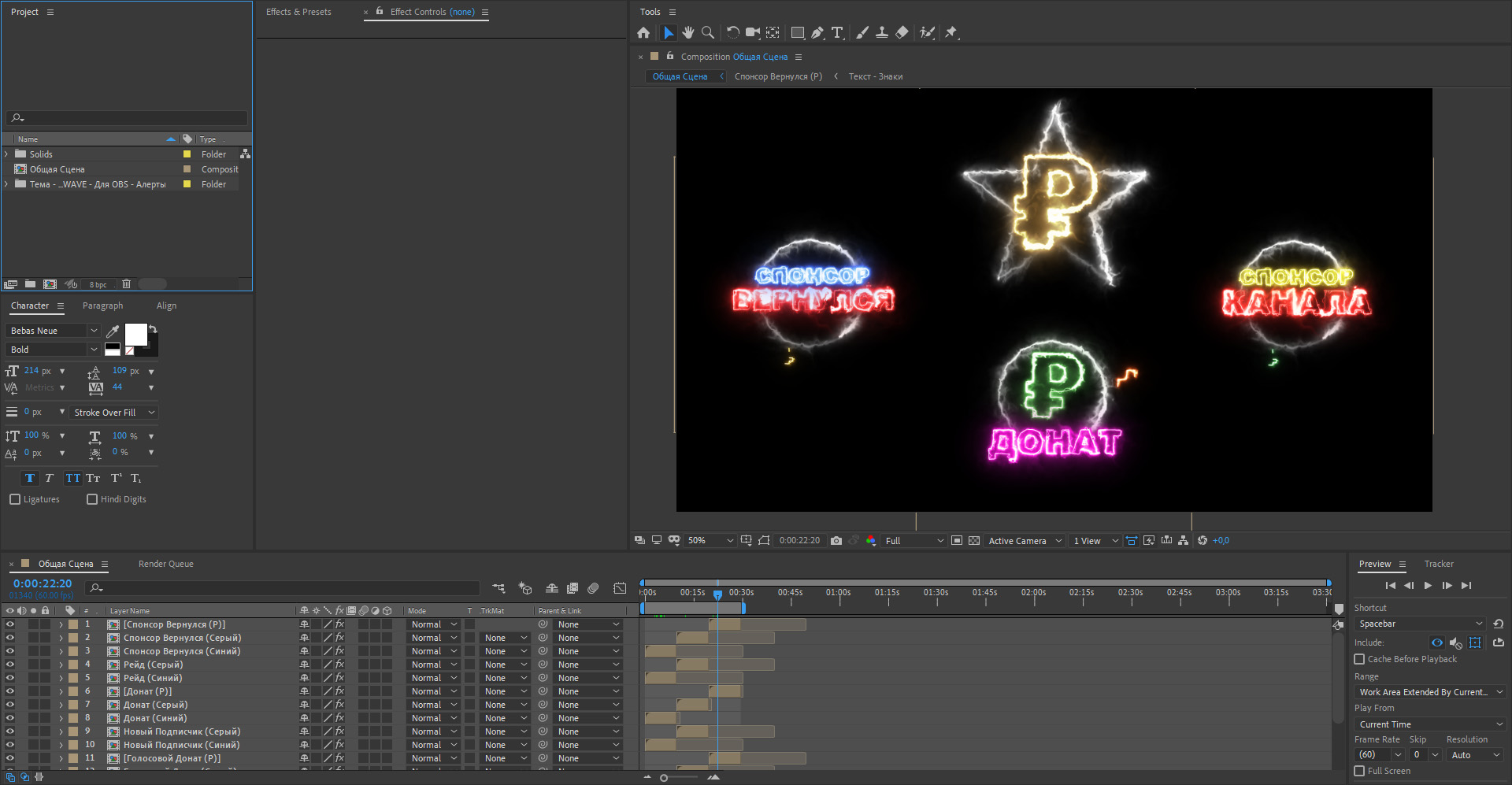Enable Cache Before Playback checkbox
1512x785 pixels.
point(1359,659)
